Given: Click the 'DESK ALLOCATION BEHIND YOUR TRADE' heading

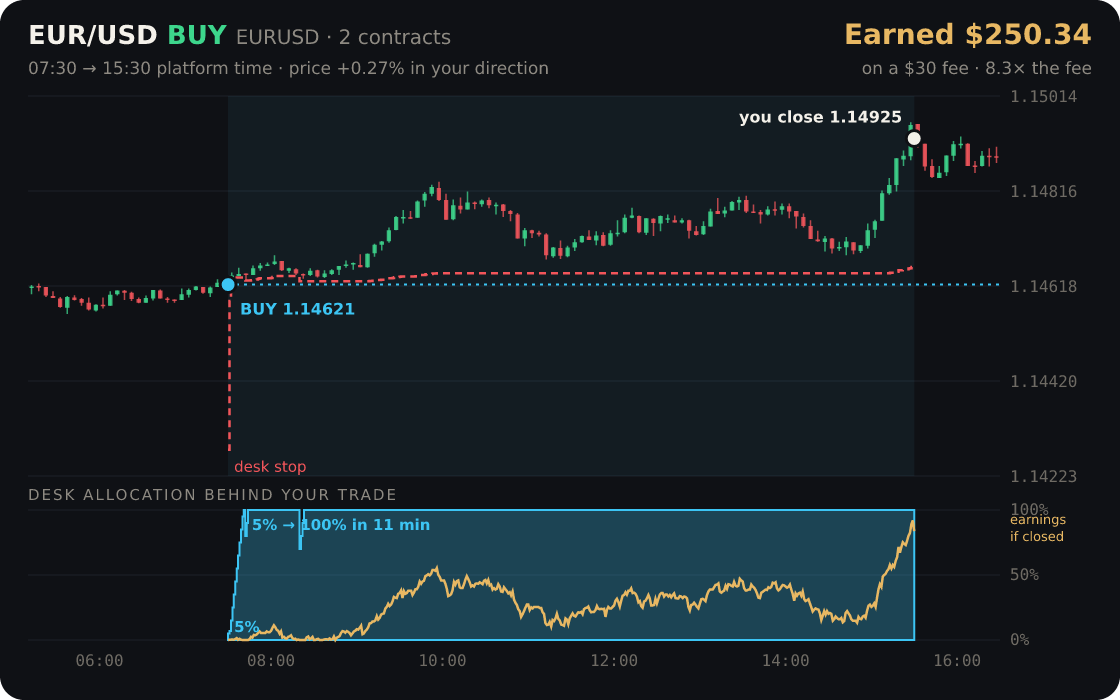Looking at the screenshot, I should (x=212, y=495).
